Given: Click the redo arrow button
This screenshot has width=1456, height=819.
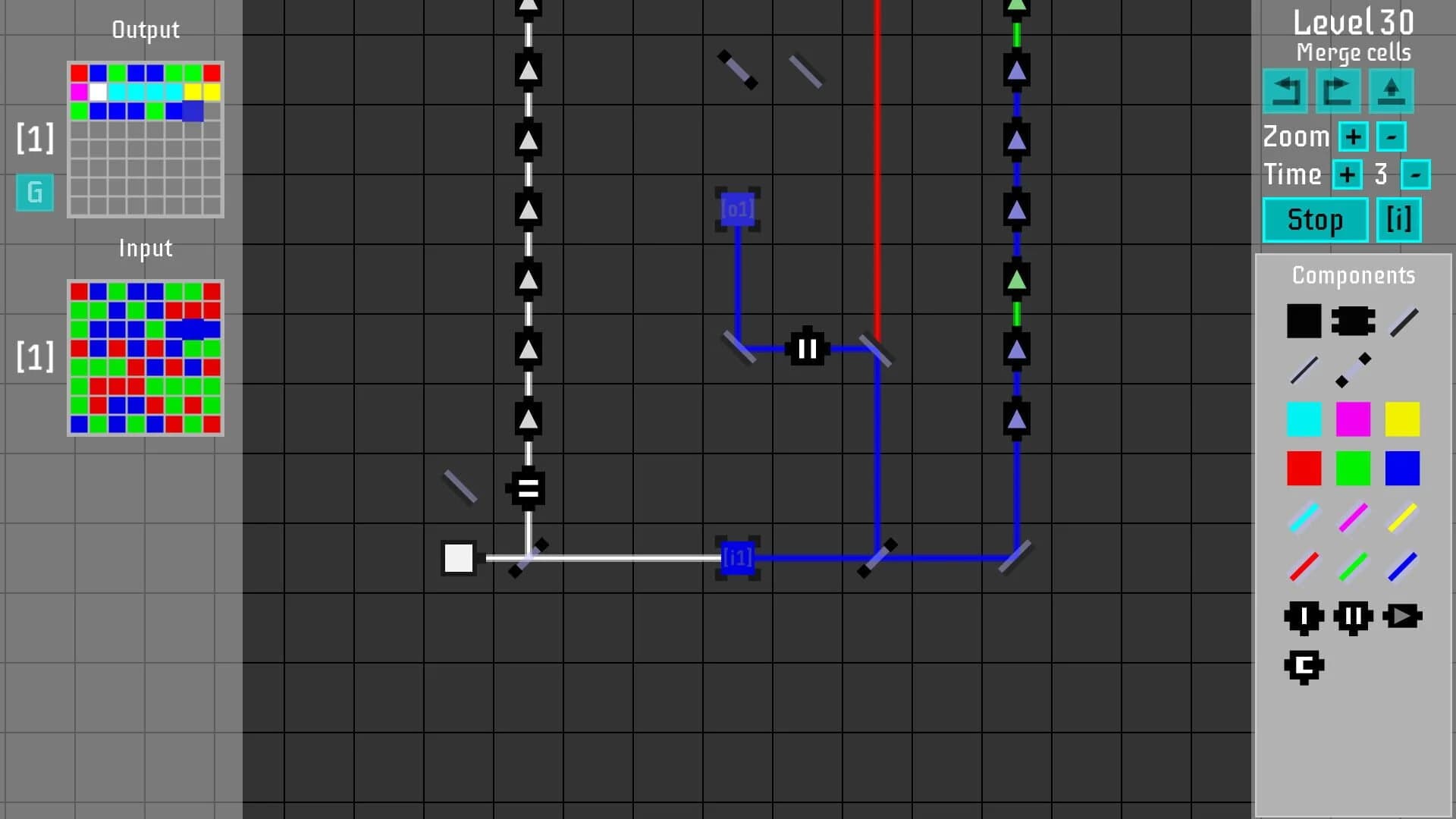Looking at the screenshot, I should (x=1338, y=91).
